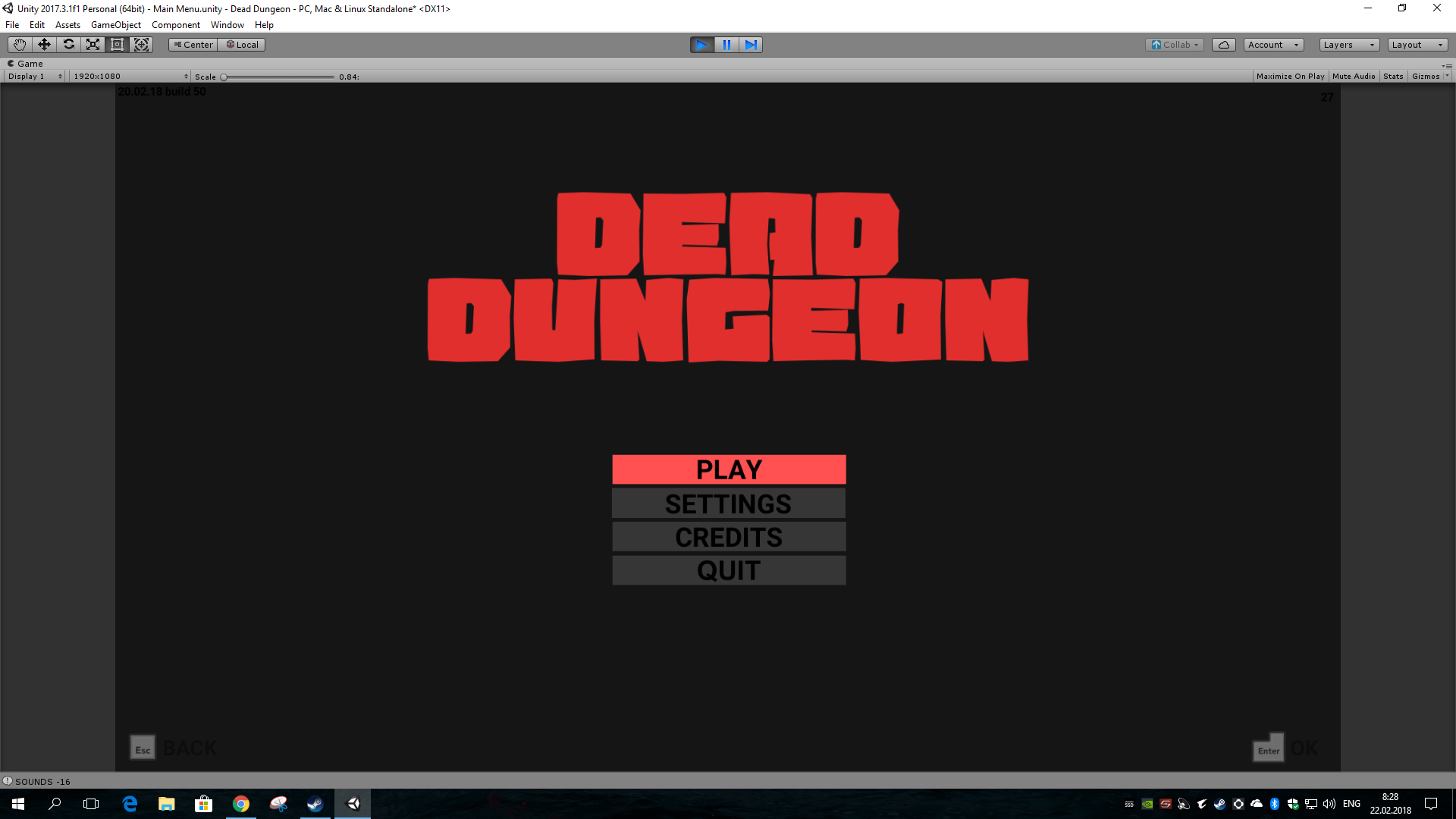Screen dimensions: 1456x819
Task: Click the Enter key icon
Action: [1268, 748]
